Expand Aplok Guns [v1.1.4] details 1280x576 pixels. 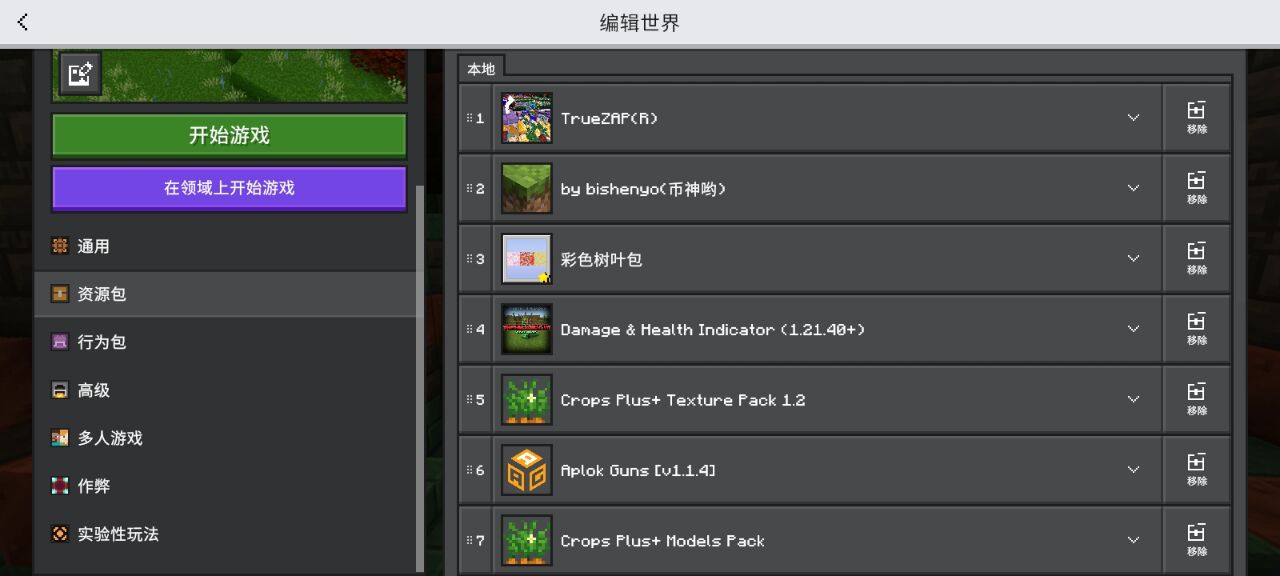point(1133,470)
